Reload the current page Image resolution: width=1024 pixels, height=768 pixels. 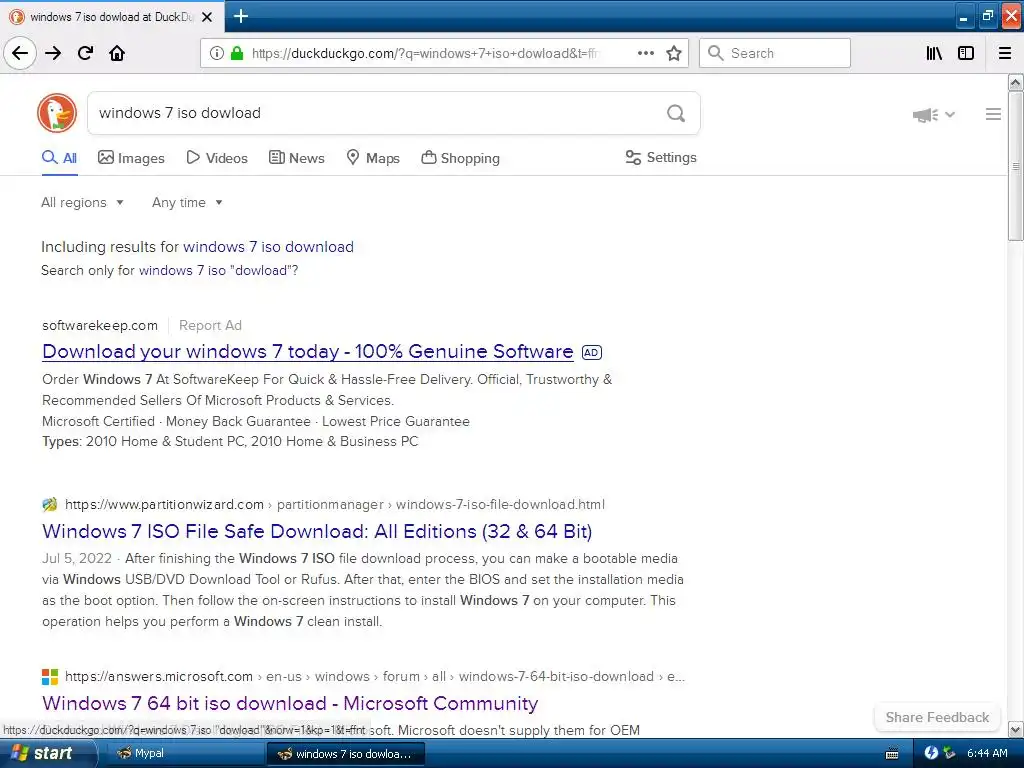86,53
